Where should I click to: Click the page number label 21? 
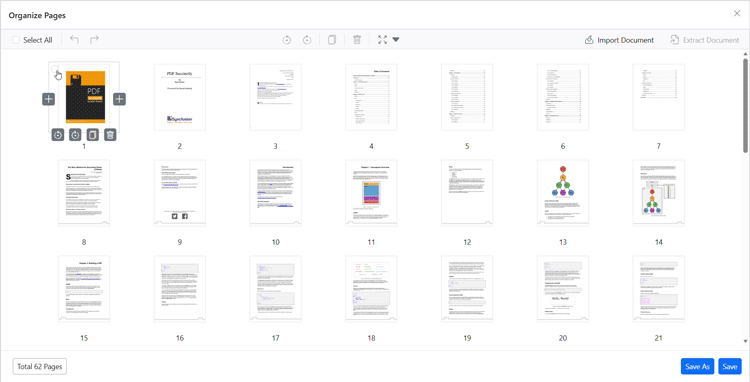(x=659, y=338)
